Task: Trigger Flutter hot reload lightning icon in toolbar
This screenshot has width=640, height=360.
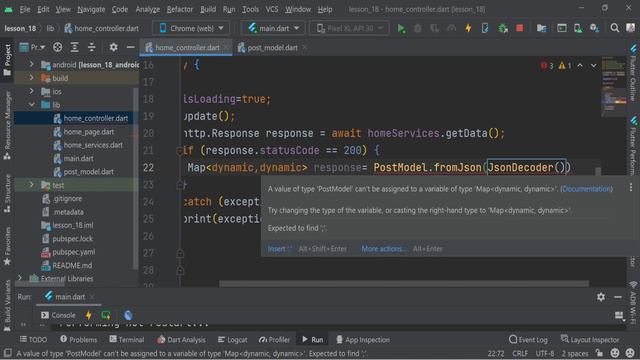Action: pos(468,28)
